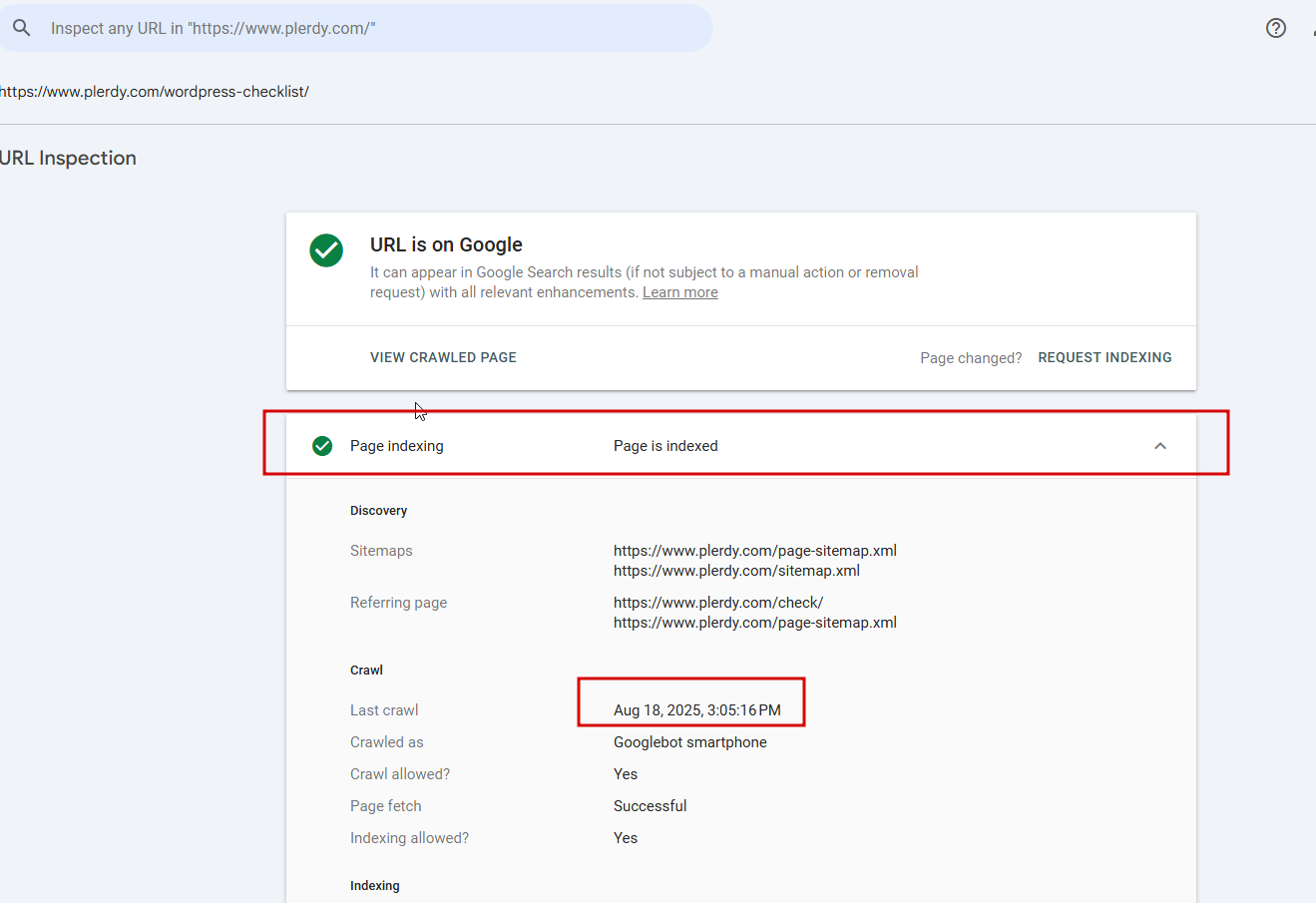
Task: Click the Indexing section heading
Action: point(375,886)
